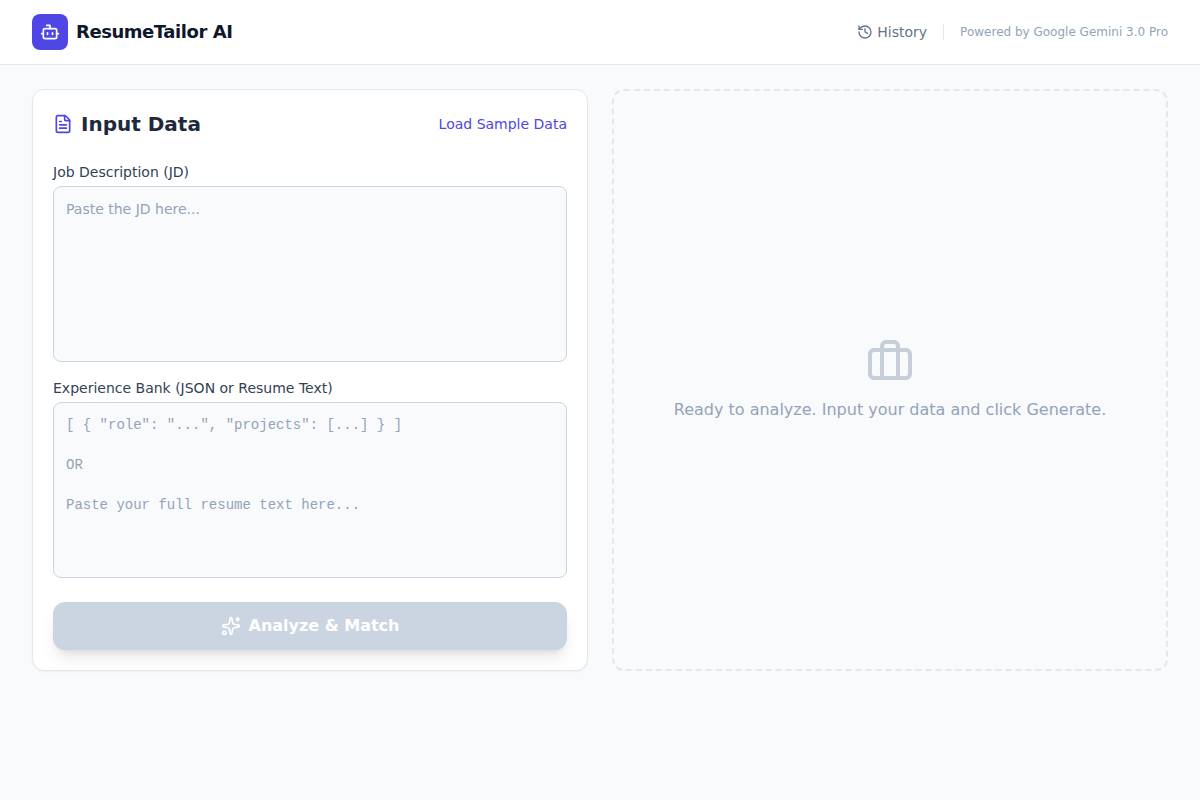The image size is (1200, 800).
Task: Click inside the Job Description textarea
Action: 309,273
